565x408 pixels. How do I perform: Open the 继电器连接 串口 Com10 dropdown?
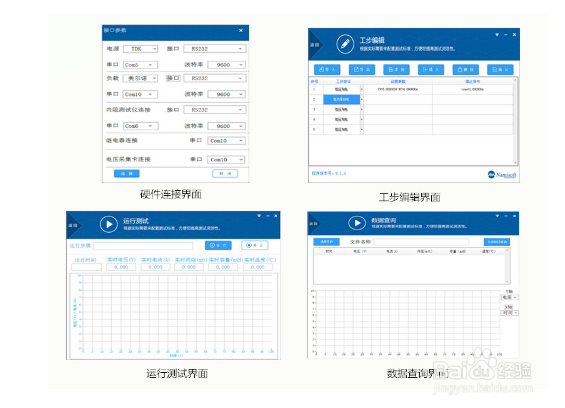(x=226, y=141)
